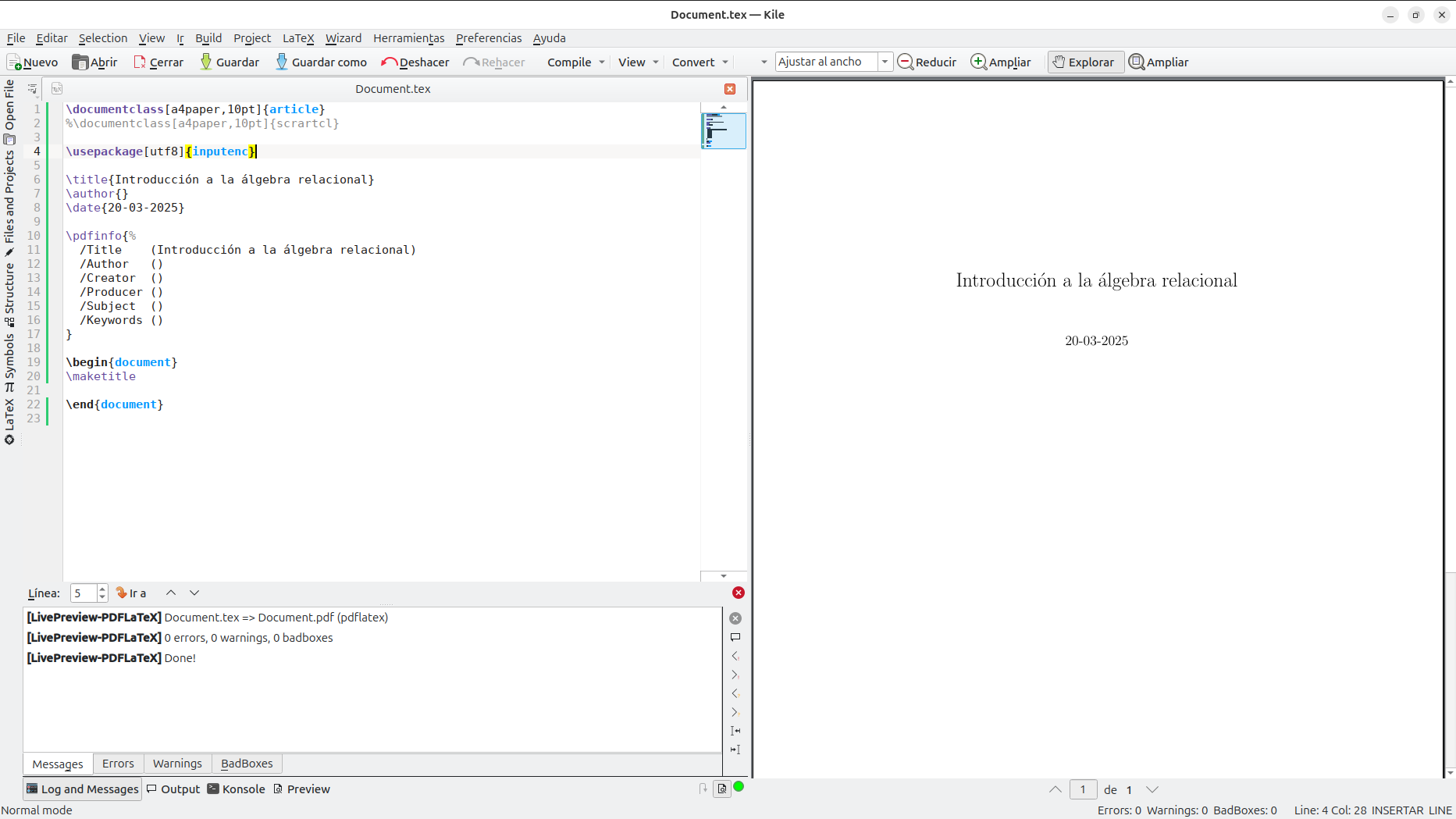Jump to previous bad box

click(x=735, y=731)
